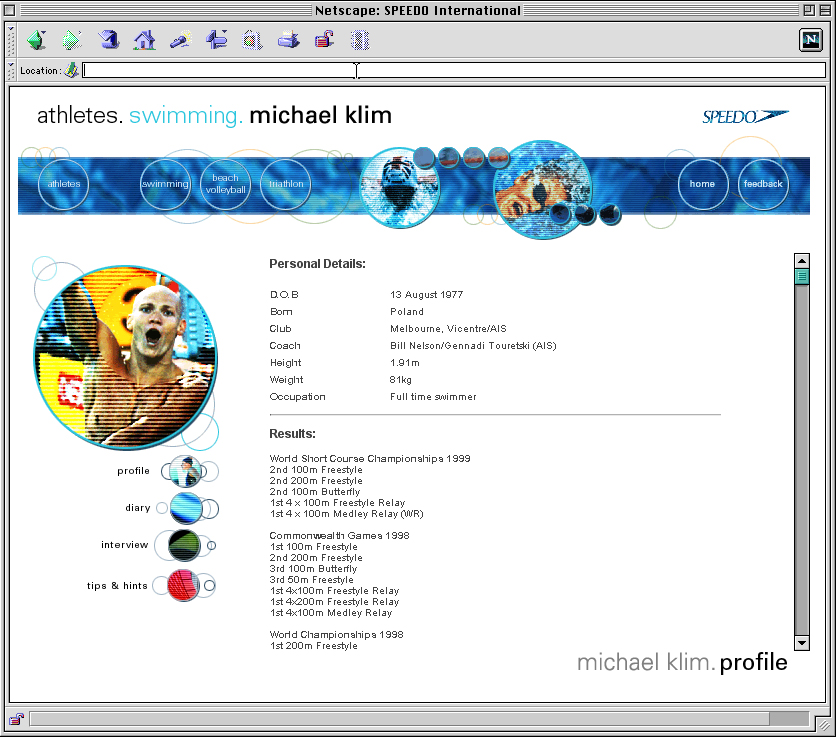Open Search using the flashlight icon
The width and height of the screenshot is (836, 737).
coord(180,40)
